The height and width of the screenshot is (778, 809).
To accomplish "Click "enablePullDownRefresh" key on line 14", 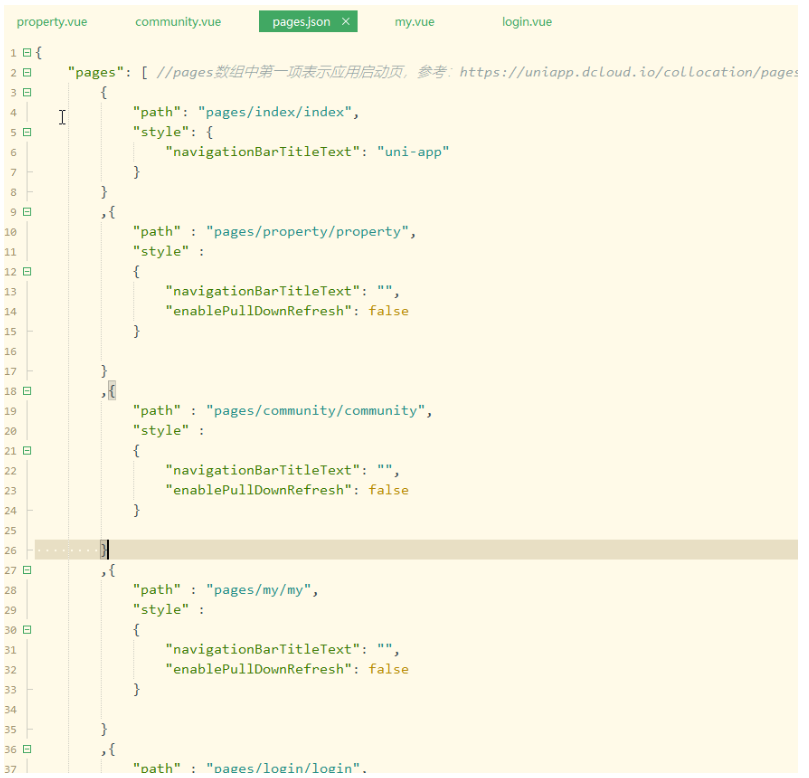I will pos(258,311).
